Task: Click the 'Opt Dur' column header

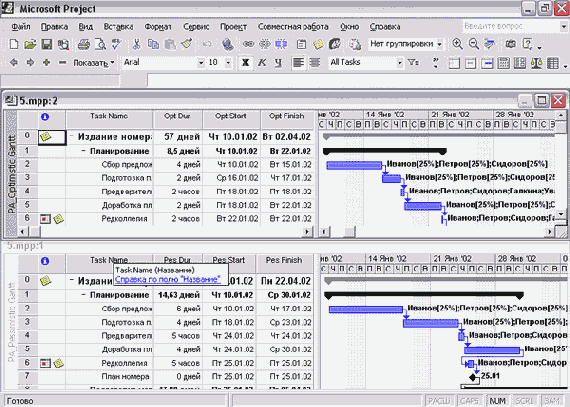Action: coord(177,119)
